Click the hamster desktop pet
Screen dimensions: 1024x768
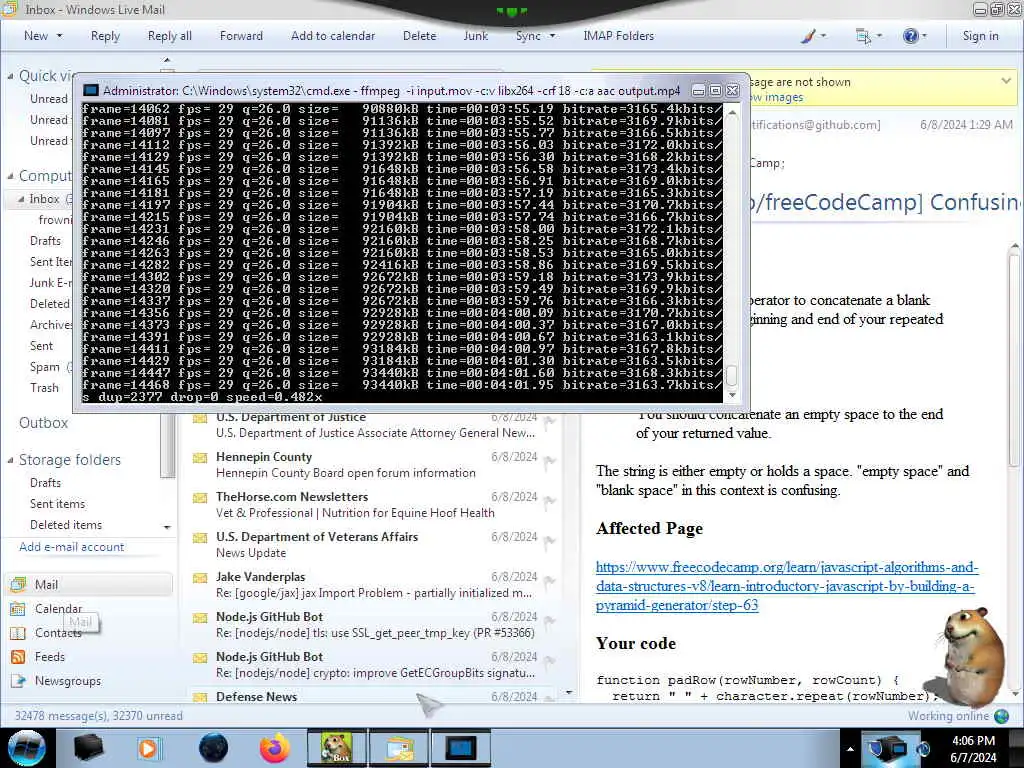point(970,656)
